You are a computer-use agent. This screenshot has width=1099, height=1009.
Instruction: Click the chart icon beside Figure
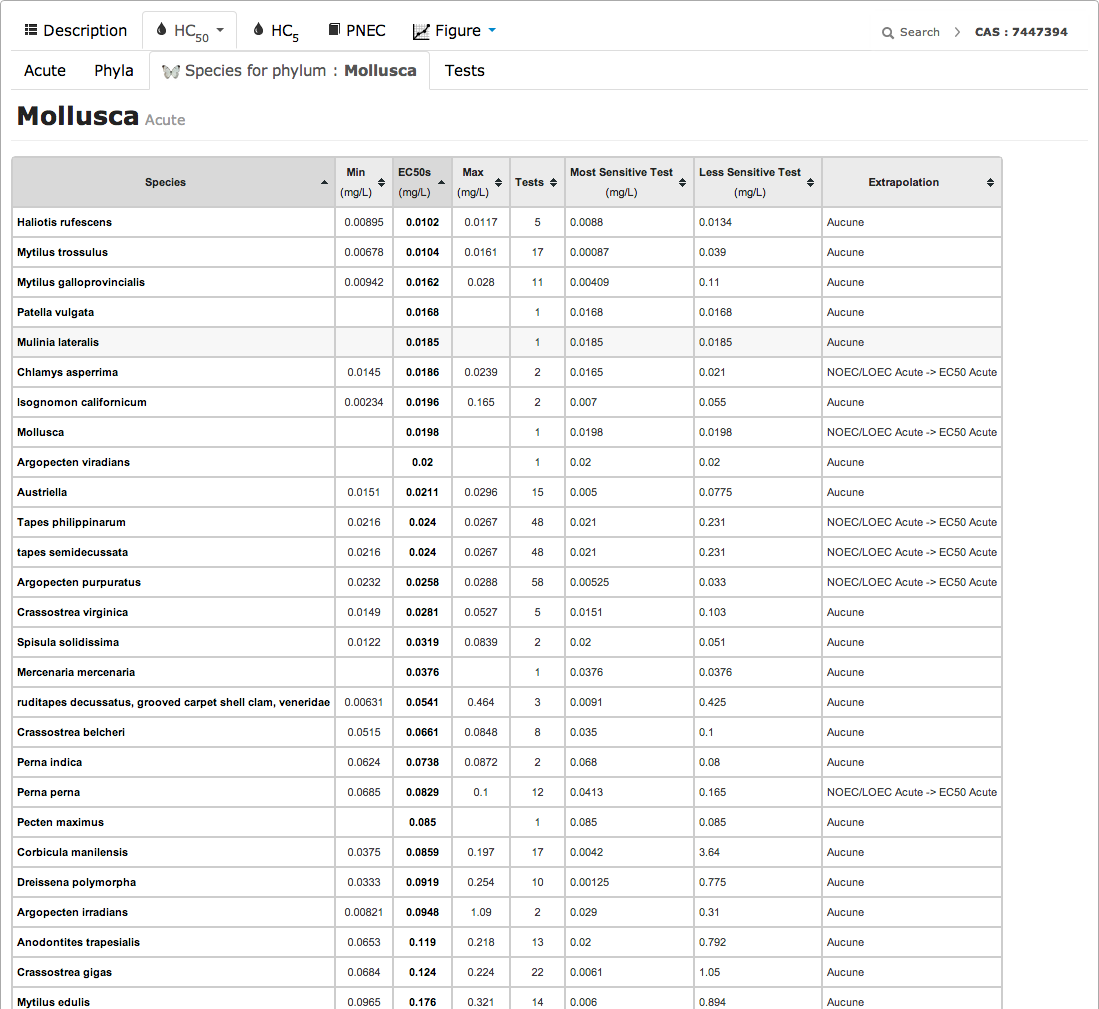click(x=421, y=31)
